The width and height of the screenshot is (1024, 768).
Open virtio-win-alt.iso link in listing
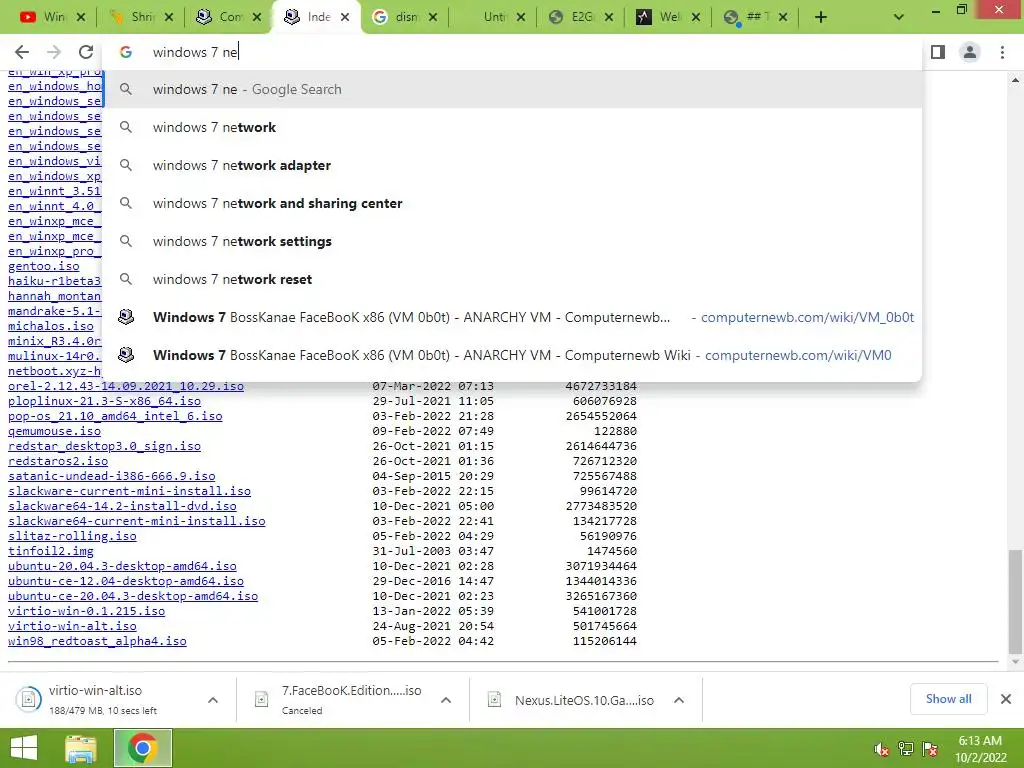pyautogui.click(x=72, y=626)
